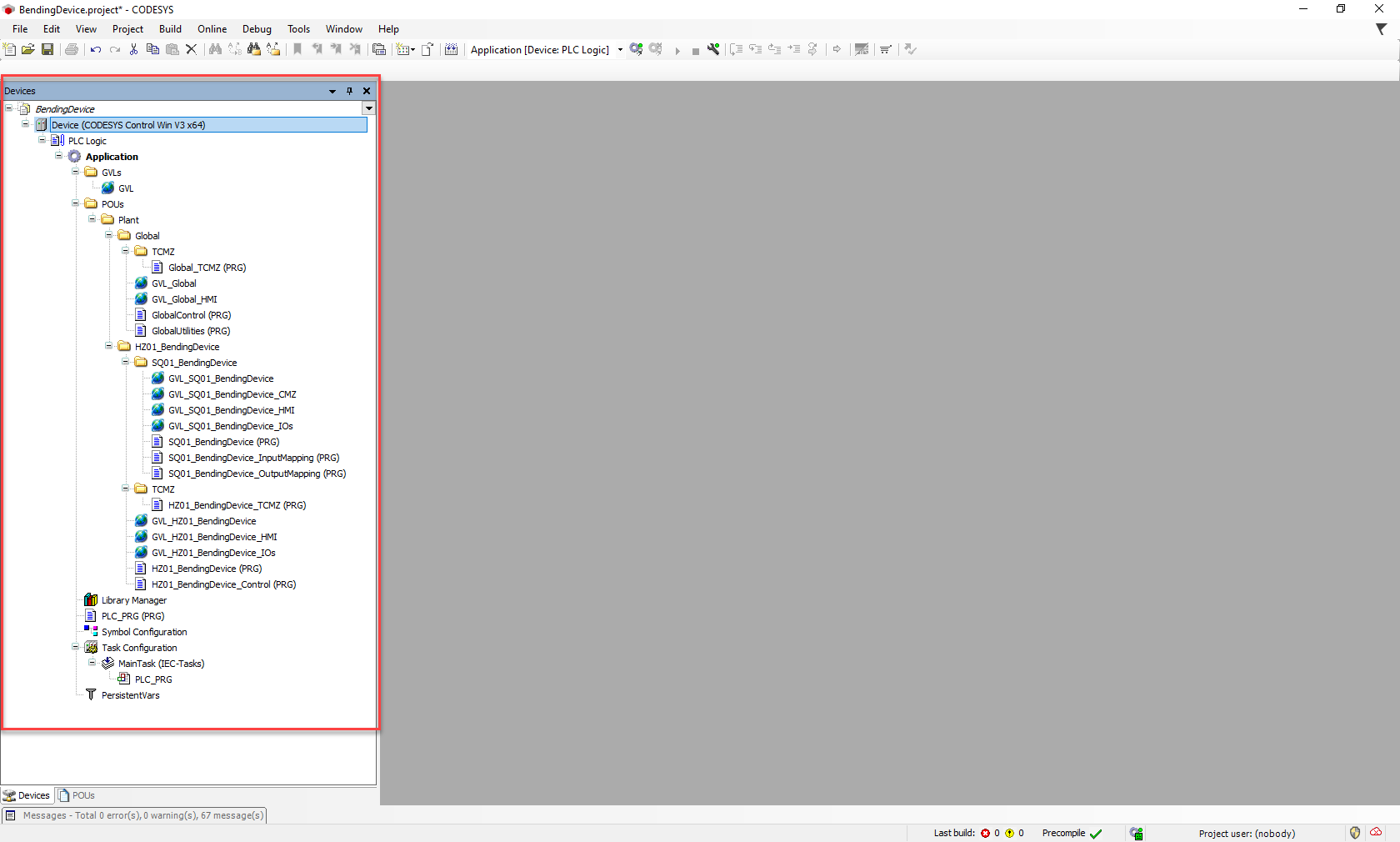This screenshot has height=842, width=1400.
Task: Select MainTask (IEC-Tasks)
Action: pyautogui.click(x=161, y=664)
